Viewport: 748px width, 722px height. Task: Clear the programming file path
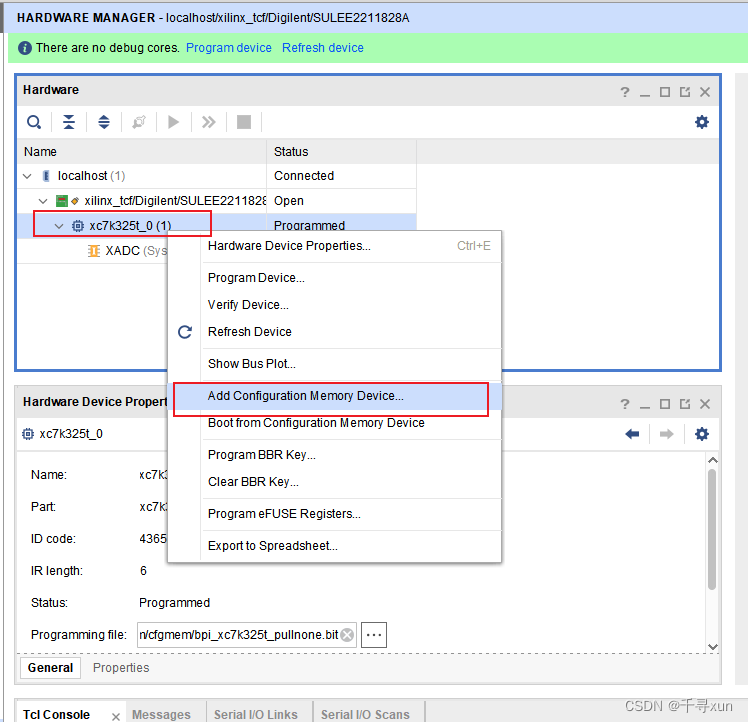[x=348, y=635]
